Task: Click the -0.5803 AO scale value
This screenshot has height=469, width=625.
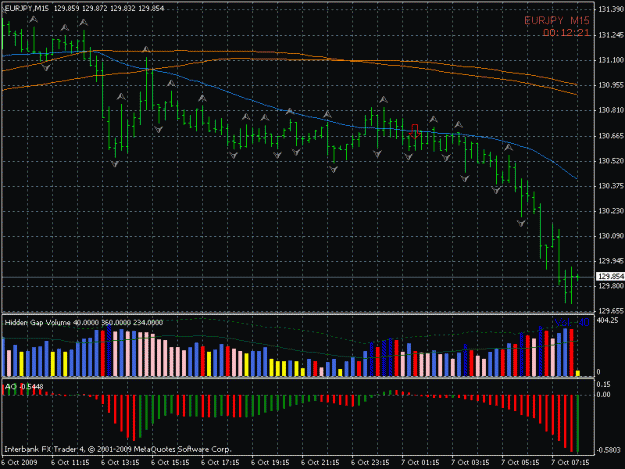Action: tap(609, 450)
